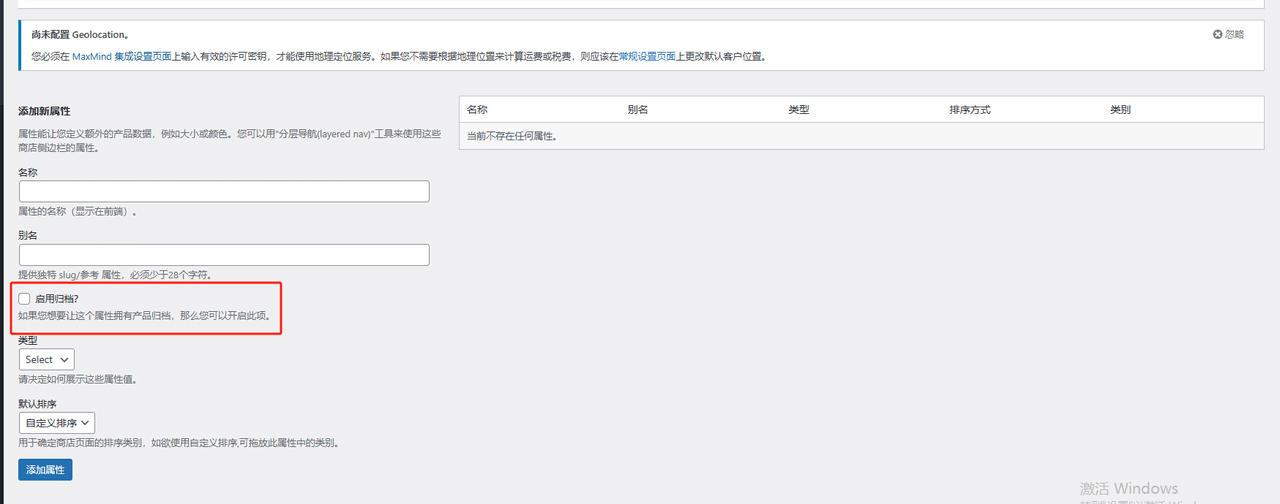This screenshot has width=1280, height=504.
Task: Click the 别名 table column header
Action: (x=638, y=109)
